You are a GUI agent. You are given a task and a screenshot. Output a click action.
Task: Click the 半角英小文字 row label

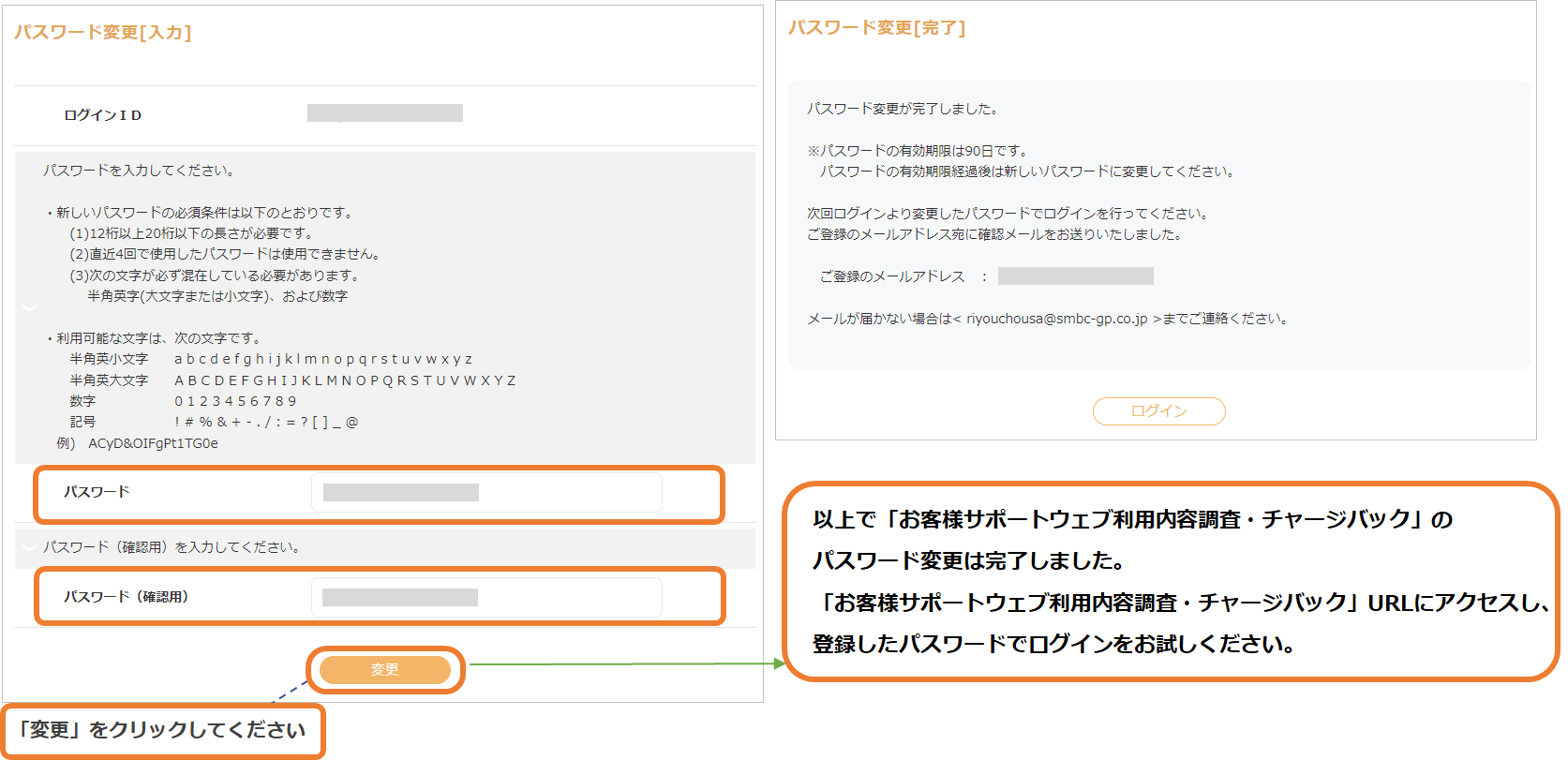pos(109,359)
